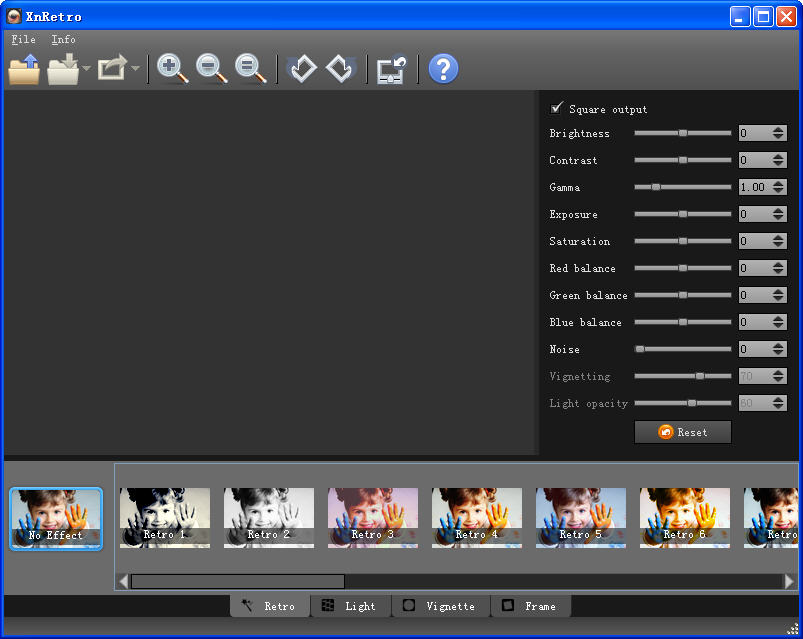Viewport: 803px width, 639px height.
Task: Click the Reset button
Action: point(683,432)
